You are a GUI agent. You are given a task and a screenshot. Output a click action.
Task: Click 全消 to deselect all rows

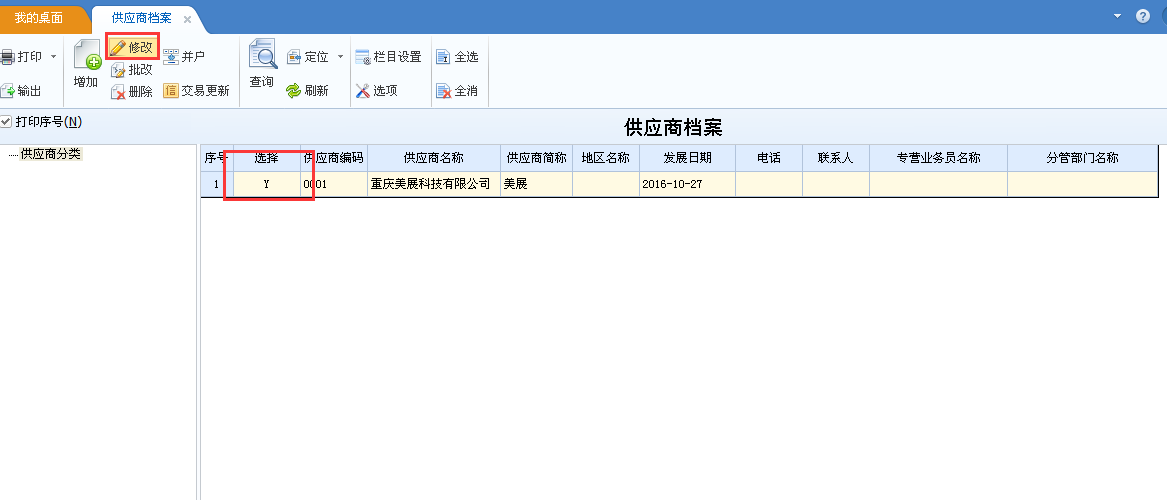click(x=443, y=91)
